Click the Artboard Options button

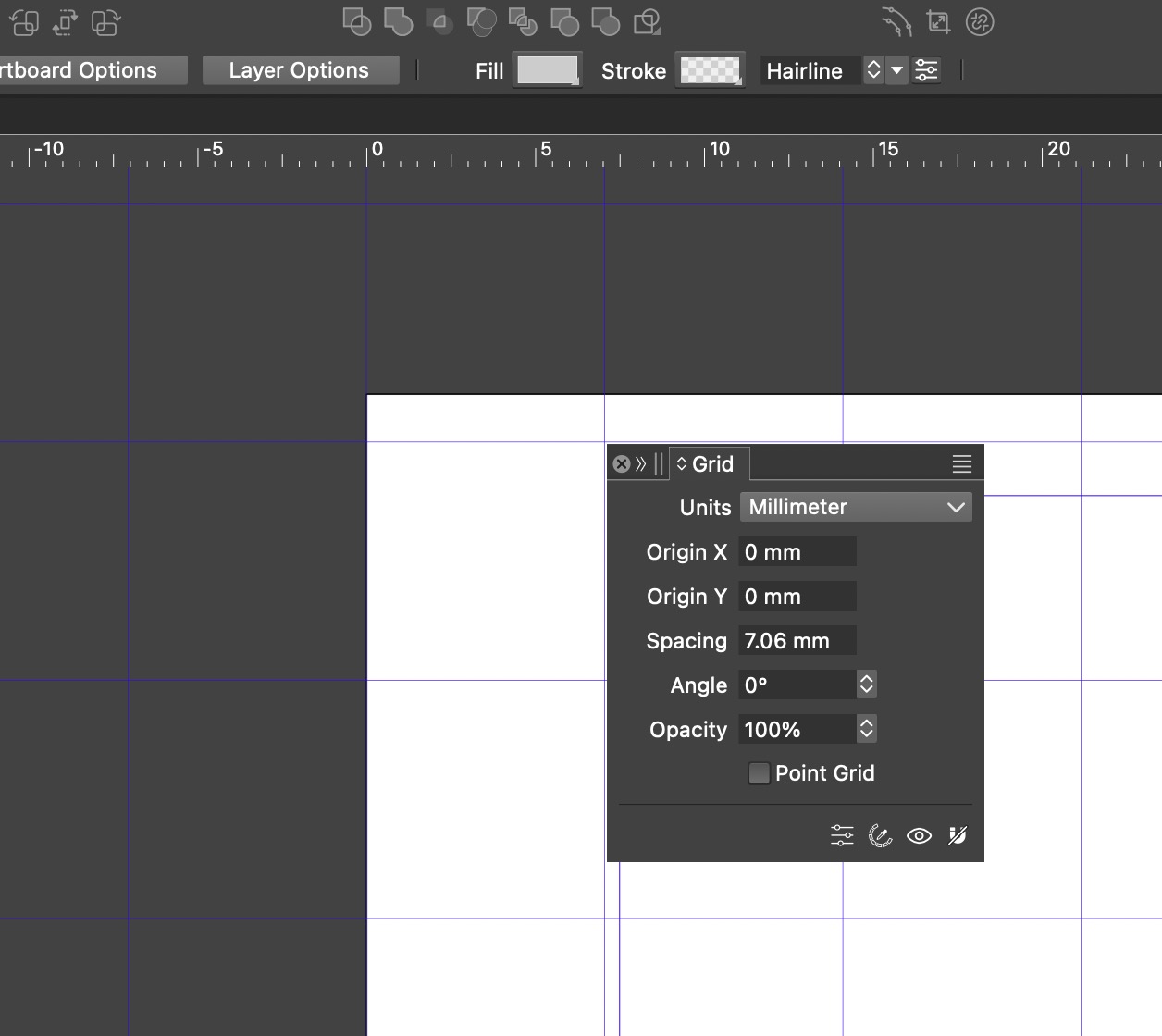point(91,70)
